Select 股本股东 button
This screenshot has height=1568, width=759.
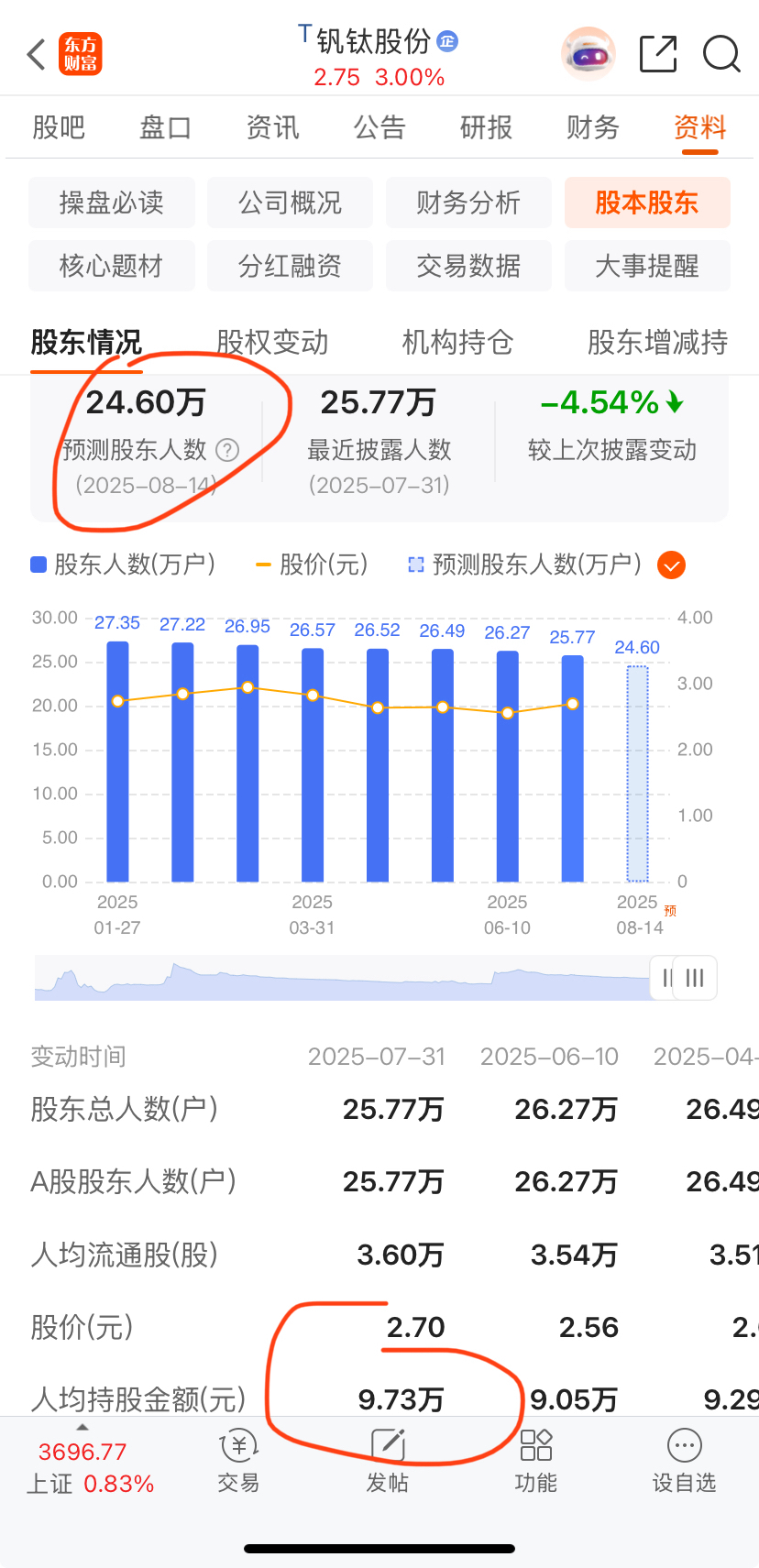[x=647, y=203]
